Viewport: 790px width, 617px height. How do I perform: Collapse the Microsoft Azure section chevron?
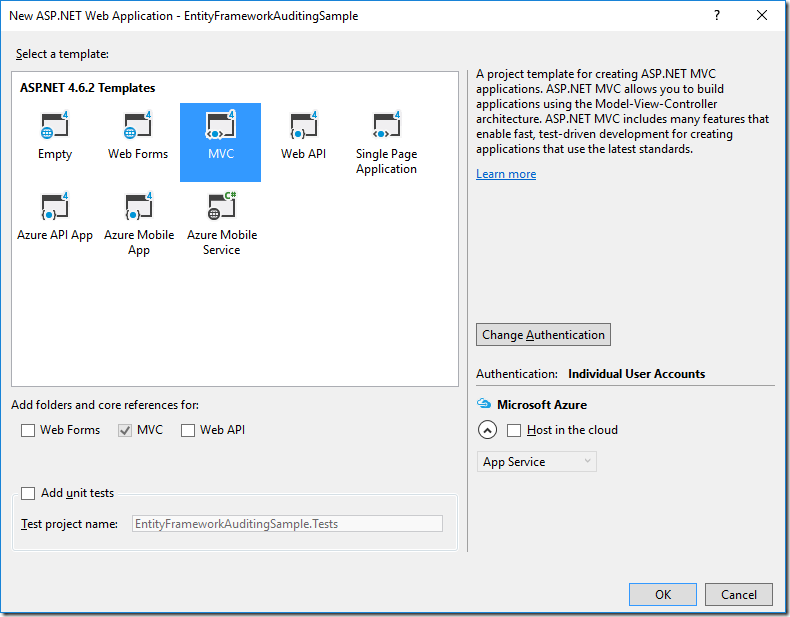coord(487,430)
